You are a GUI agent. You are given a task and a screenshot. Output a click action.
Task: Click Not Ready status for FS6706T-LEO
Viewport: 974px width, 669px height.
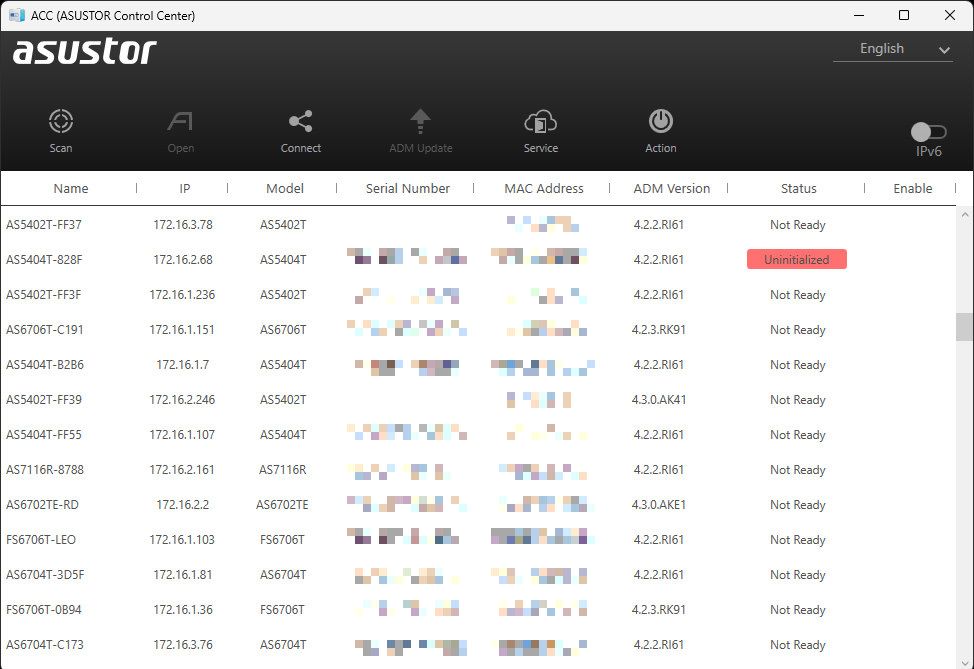click(798, 540)
